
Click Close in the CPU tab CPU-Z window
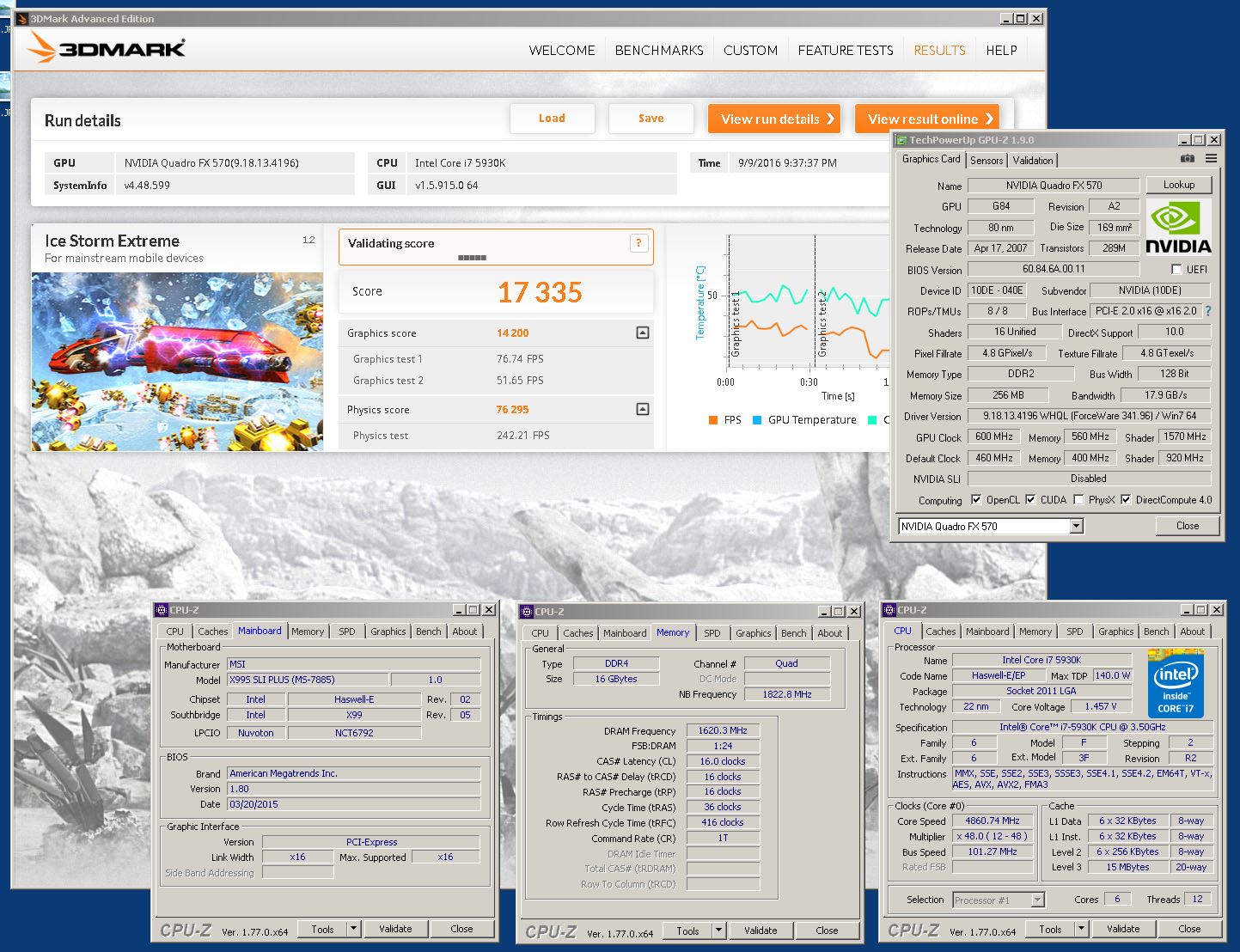tap(1189, 929)
